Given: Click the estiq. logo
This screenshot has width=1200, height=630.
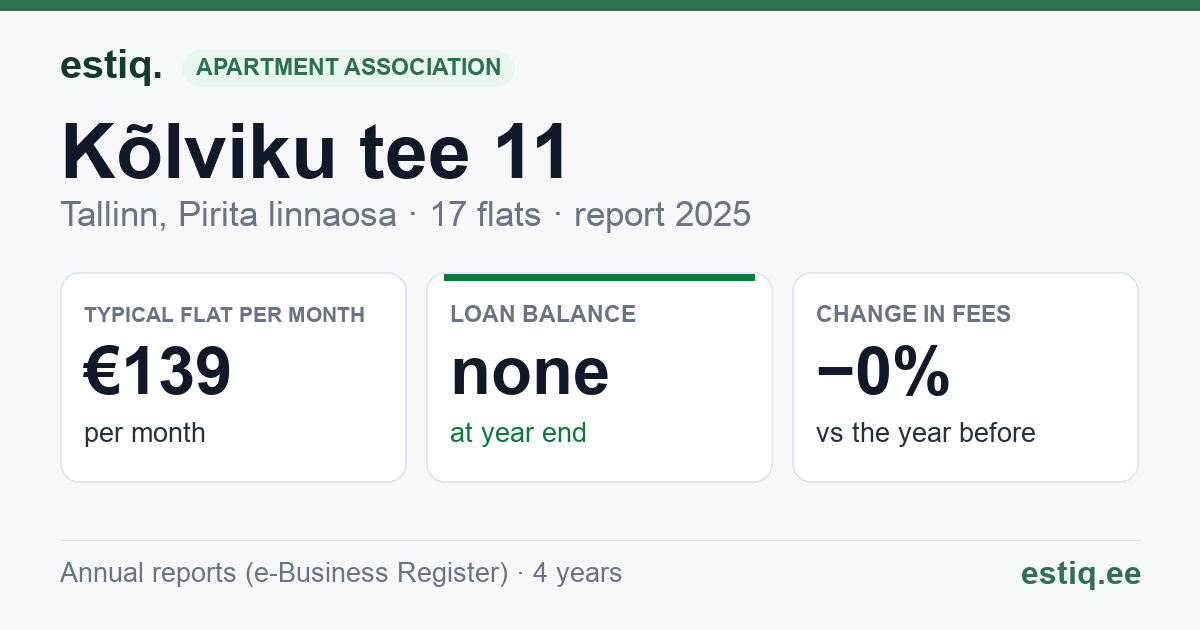Looking at the screenshot, I should (x=111, y=67).
